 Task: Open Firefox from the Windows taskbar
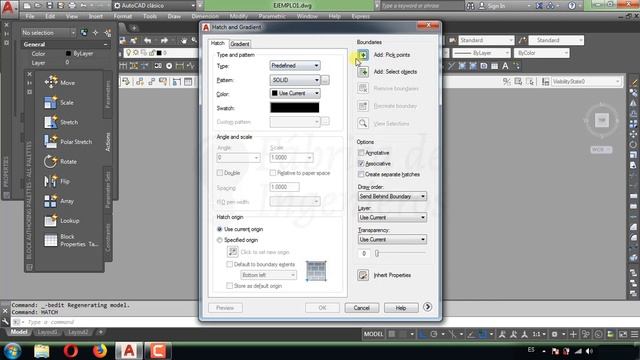[99, 351]
